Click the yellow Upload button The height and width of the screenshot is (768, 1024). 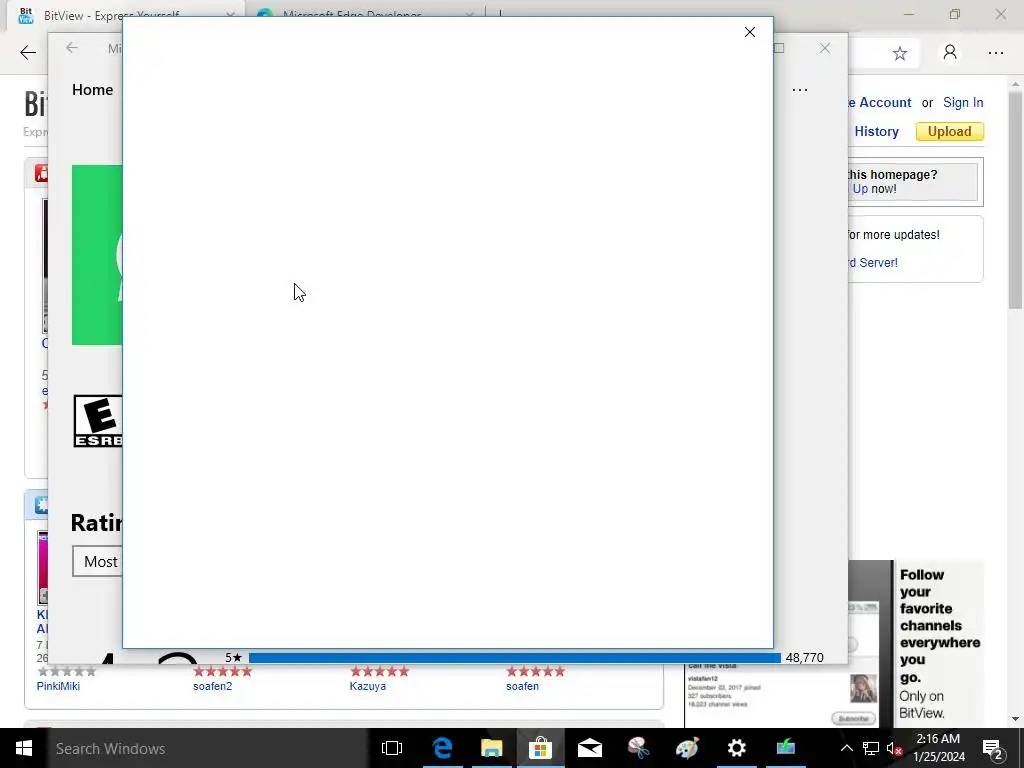click(950, 131)
